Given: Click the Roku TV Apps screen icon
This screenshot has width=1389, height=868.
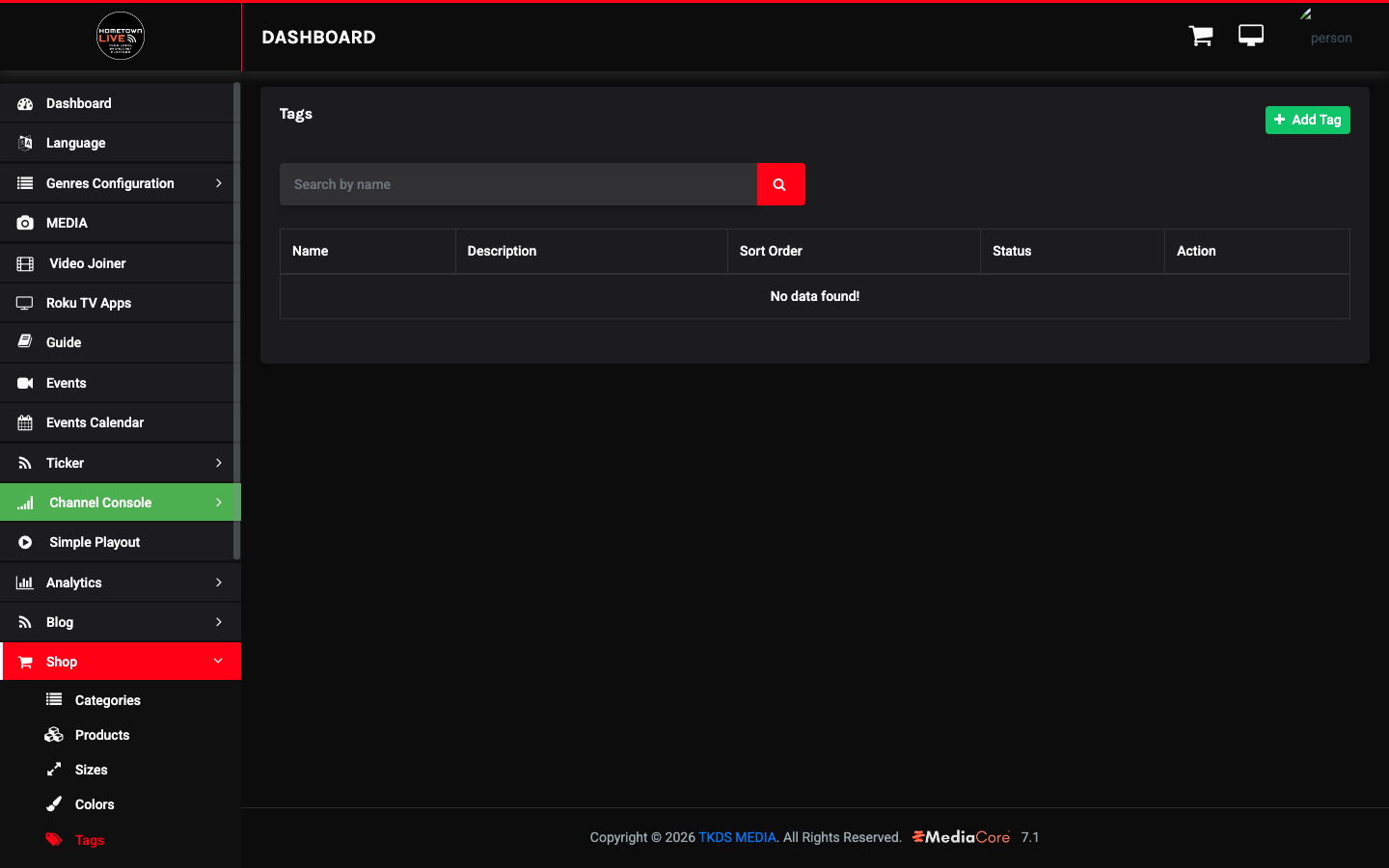Looking at the screenshot, I should click(x=25, y=303).
